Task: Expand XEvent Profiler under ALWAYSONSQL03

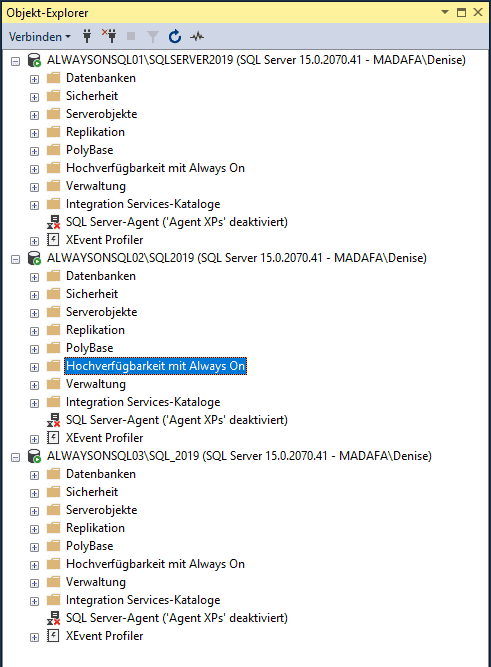Action: (34, 637)
